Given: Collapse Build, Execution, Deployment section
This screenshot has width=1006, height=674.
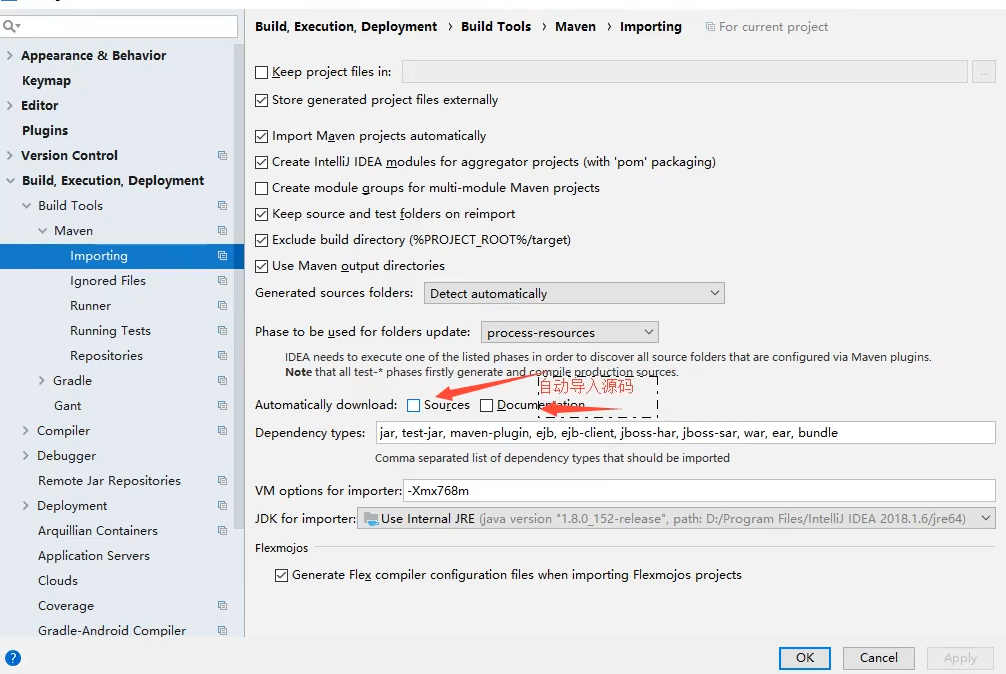Looking at the screenshot, I should (x=10, y=181).
